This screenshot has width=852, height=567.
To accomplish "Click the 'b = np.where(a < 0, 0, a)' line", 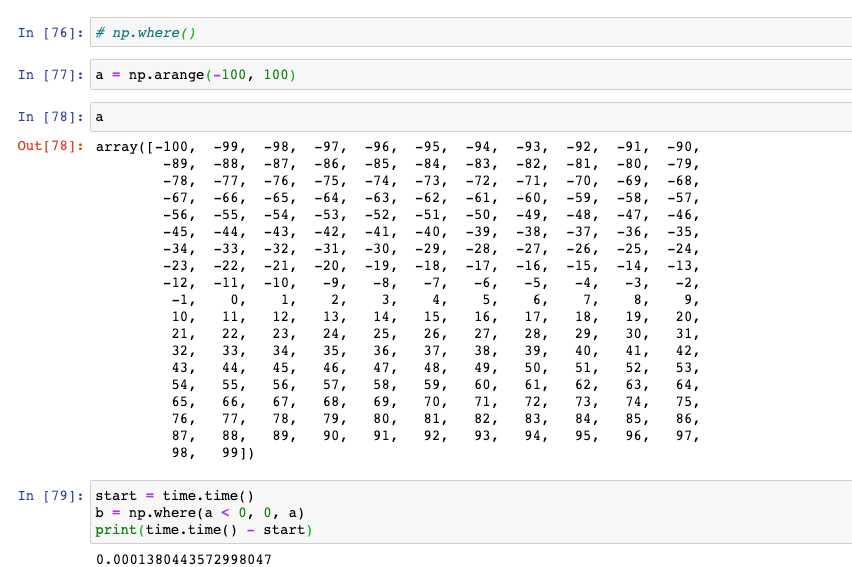I will click(200, 513).
